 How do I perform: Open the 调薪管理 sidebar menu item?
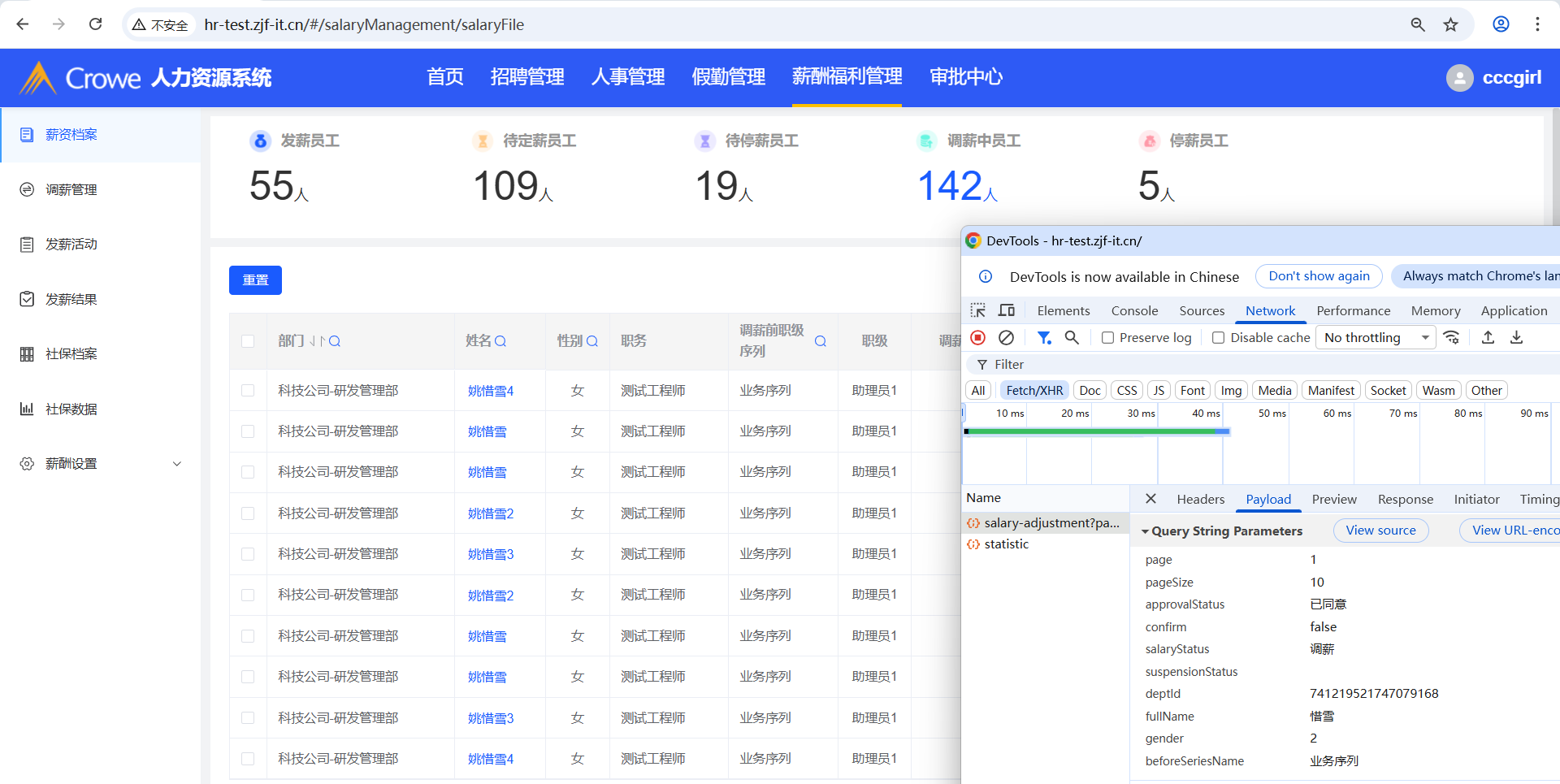click(x=71, y=189)
